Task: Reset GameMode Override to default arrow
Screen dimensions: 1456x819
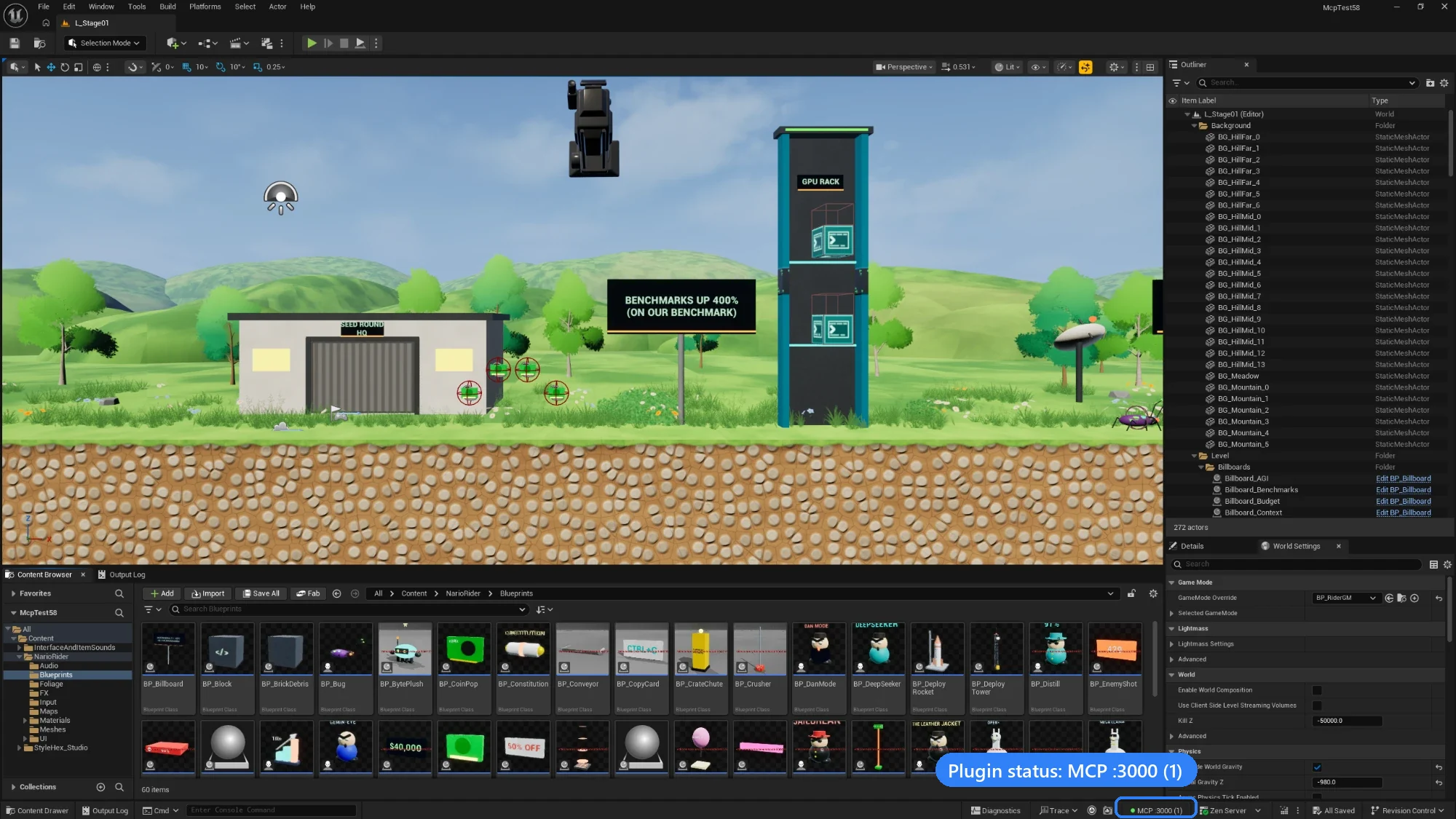Action: (x=1439, y=598)
